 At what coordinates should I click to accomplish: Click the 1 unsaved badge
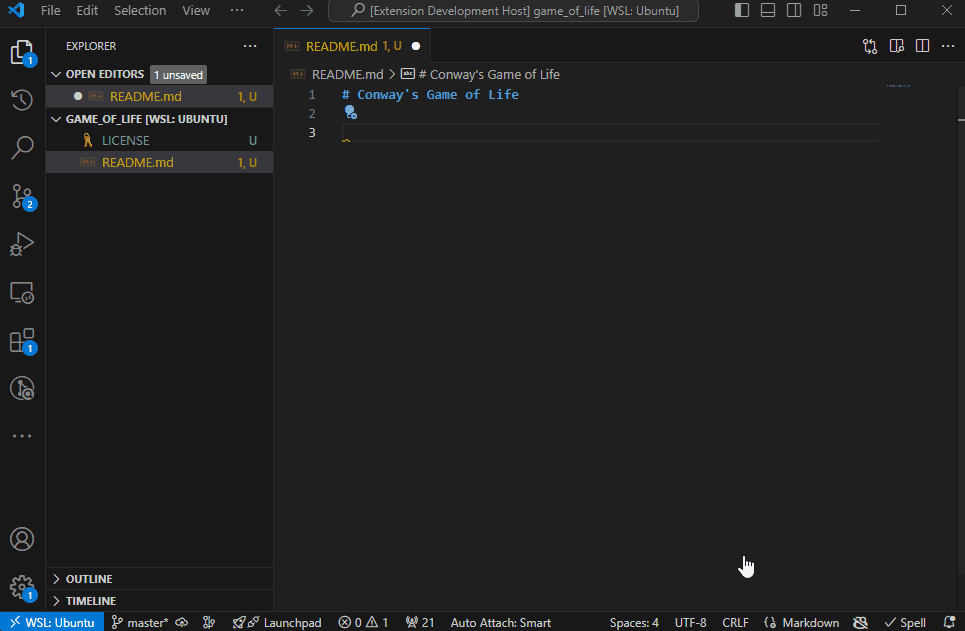[x=178, y=74]
